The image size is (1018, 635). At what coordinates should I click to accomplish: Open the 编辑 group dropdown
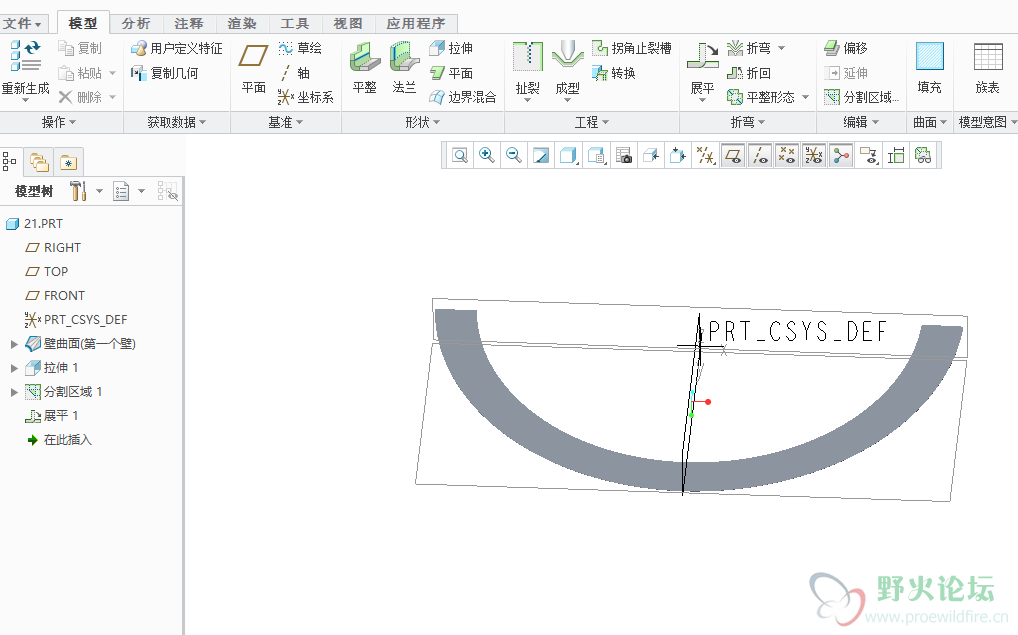(x=861, y=122)
